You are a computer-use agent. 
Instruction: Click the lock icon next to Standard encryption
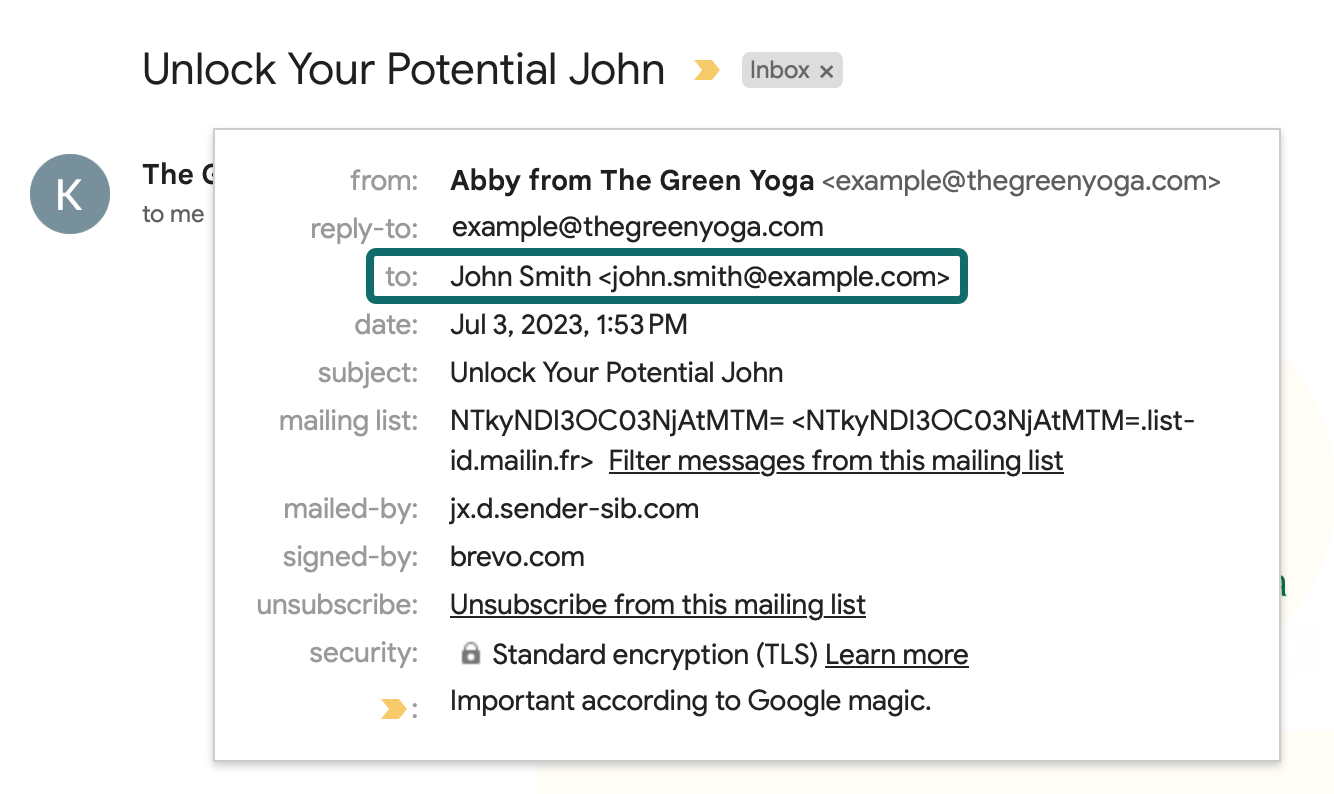(x=469, y=654)
